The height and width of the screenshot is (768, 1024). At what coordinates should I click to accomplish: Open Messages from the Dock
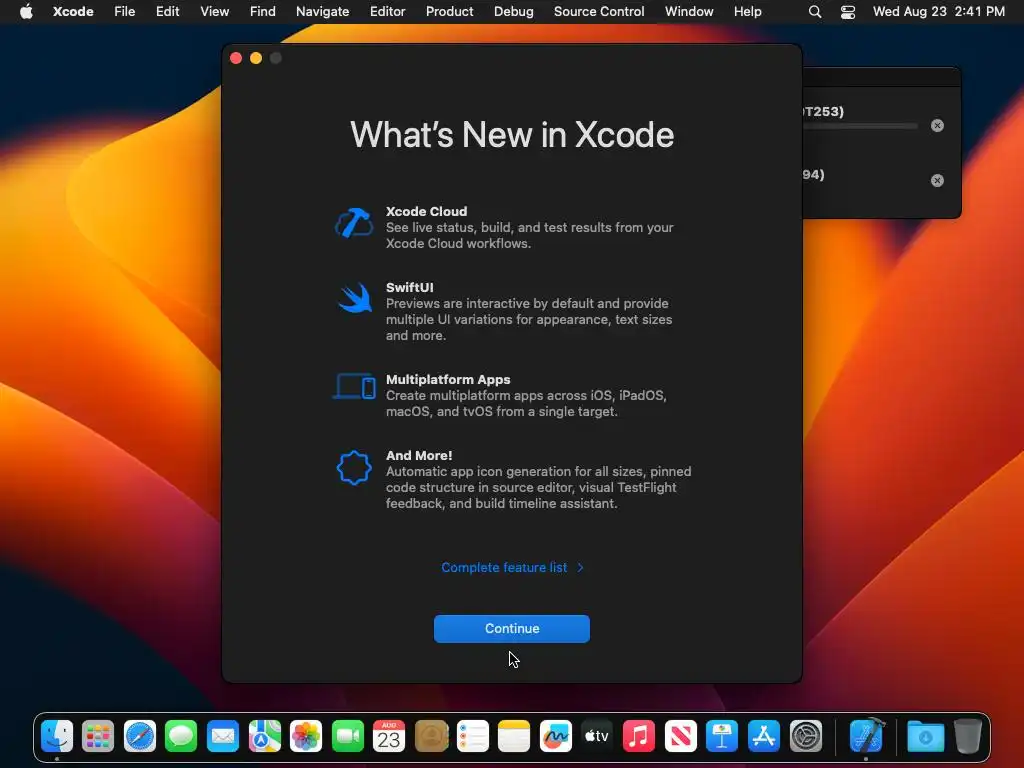coord(181,737)
